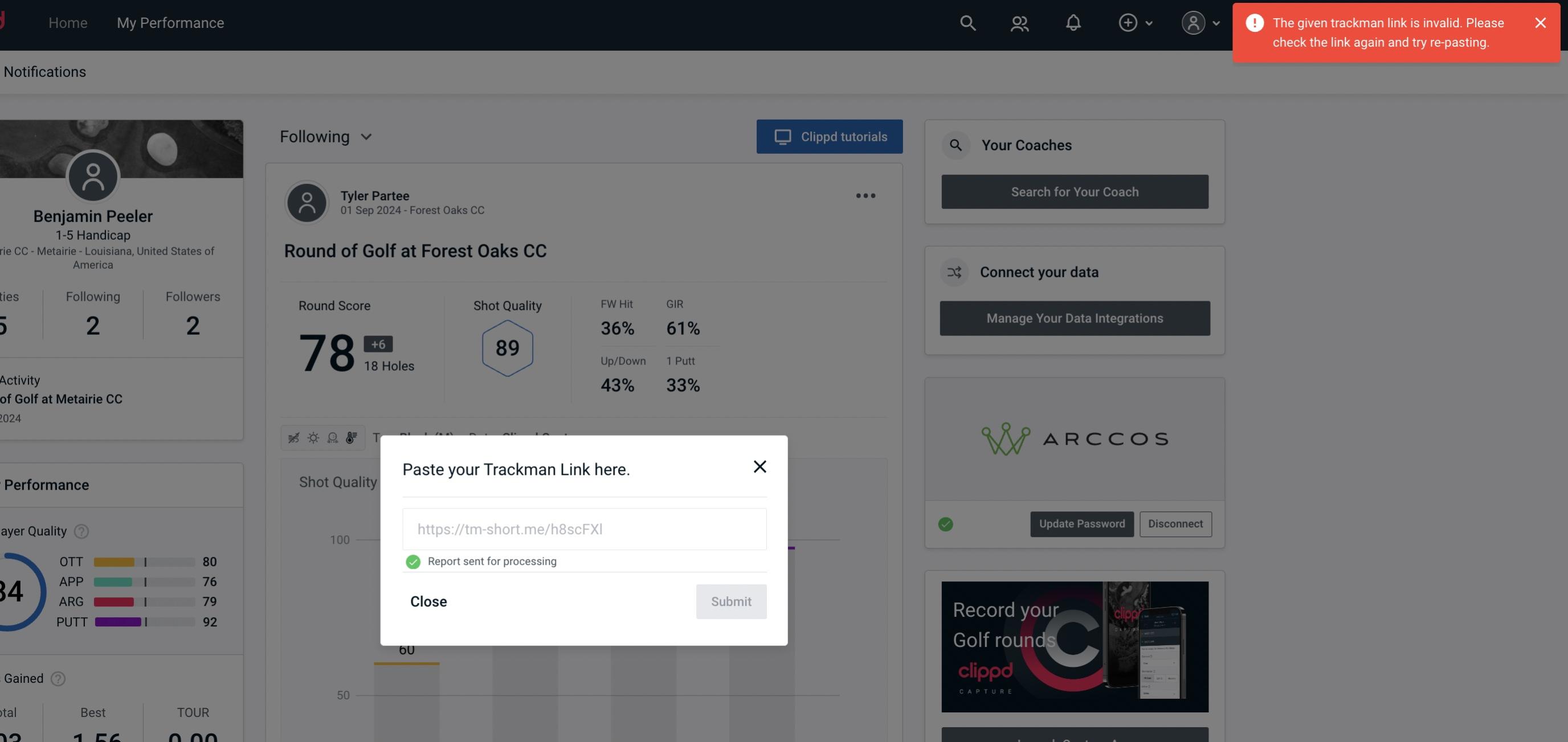The height and width of the screenshot is (742, 1568).
Task: Expand the Tyler Partee post options
Action: (866, 196)
